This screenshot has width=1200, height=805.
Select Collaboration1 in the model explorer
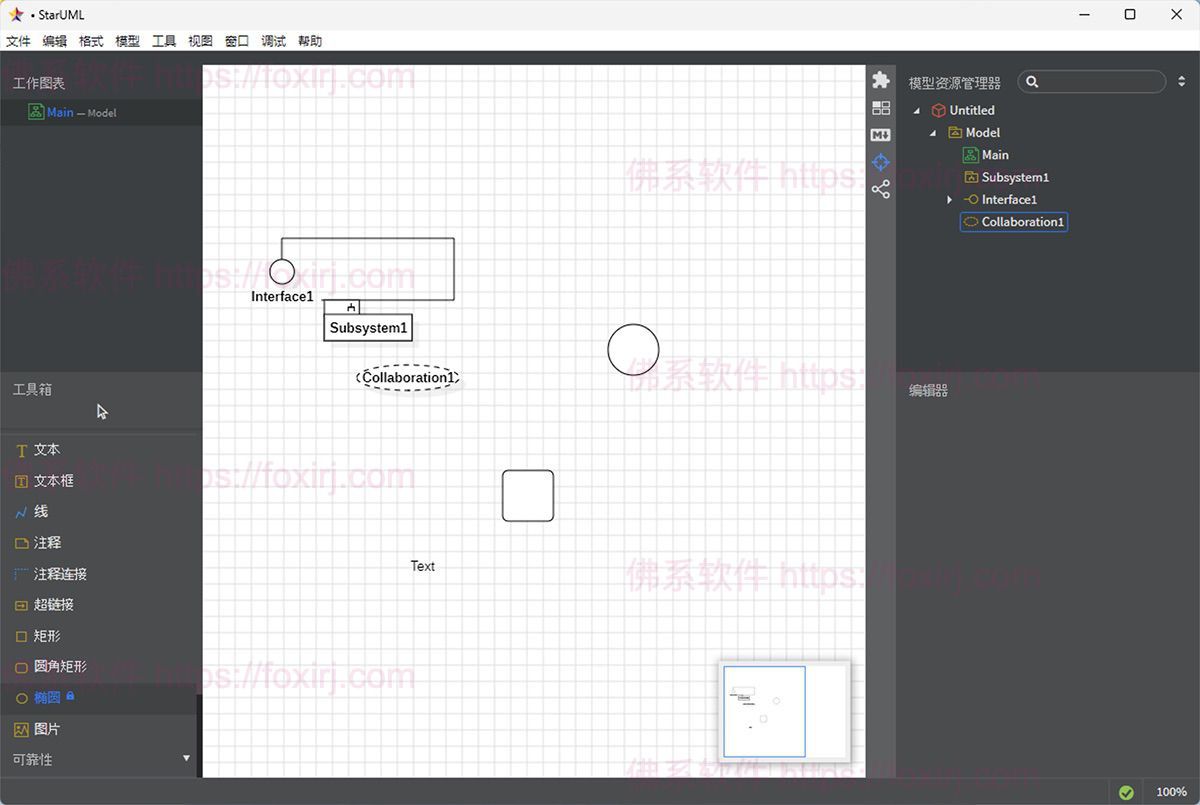tap(1020, 222)
